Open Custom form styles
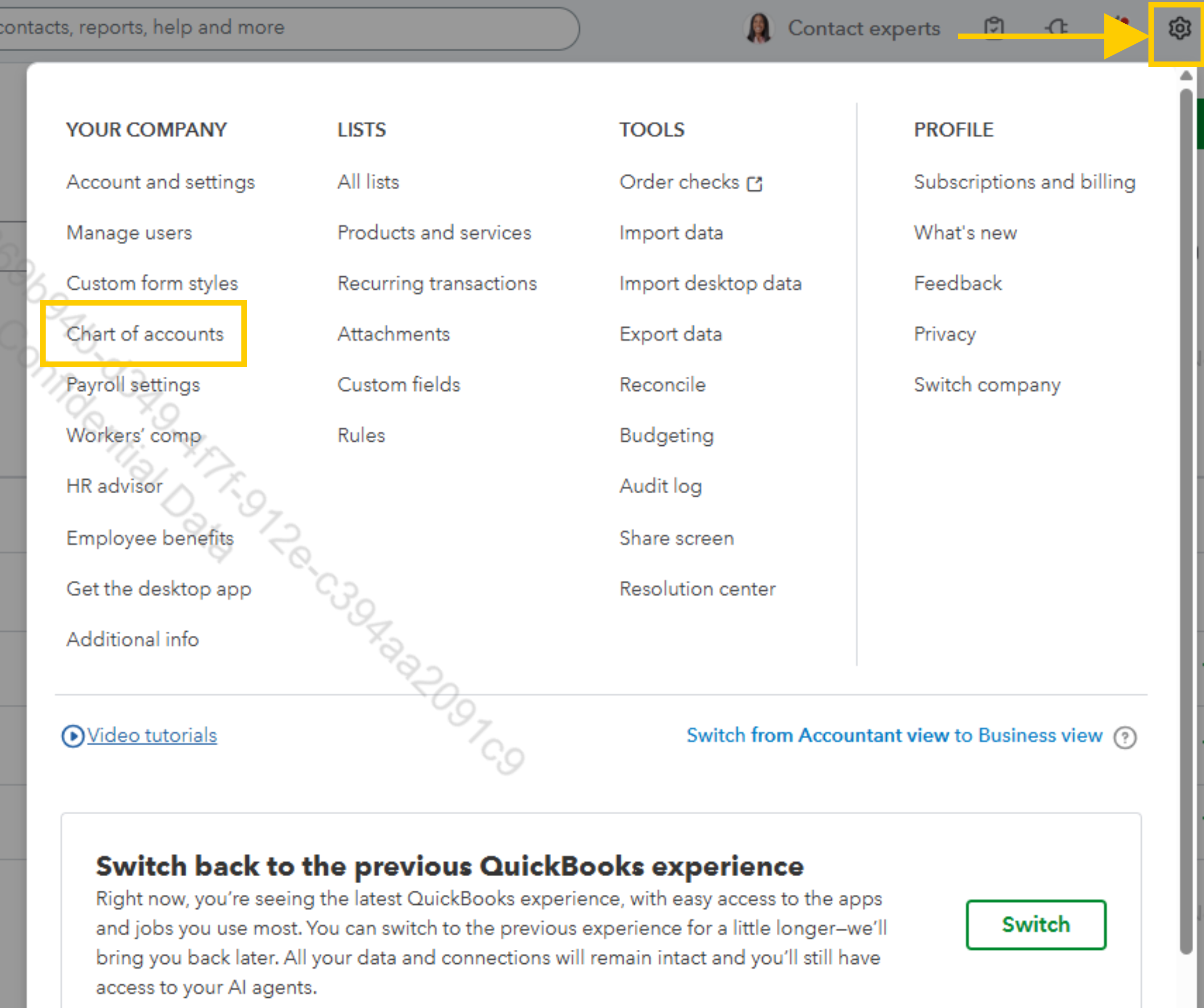 click(152, 284)
